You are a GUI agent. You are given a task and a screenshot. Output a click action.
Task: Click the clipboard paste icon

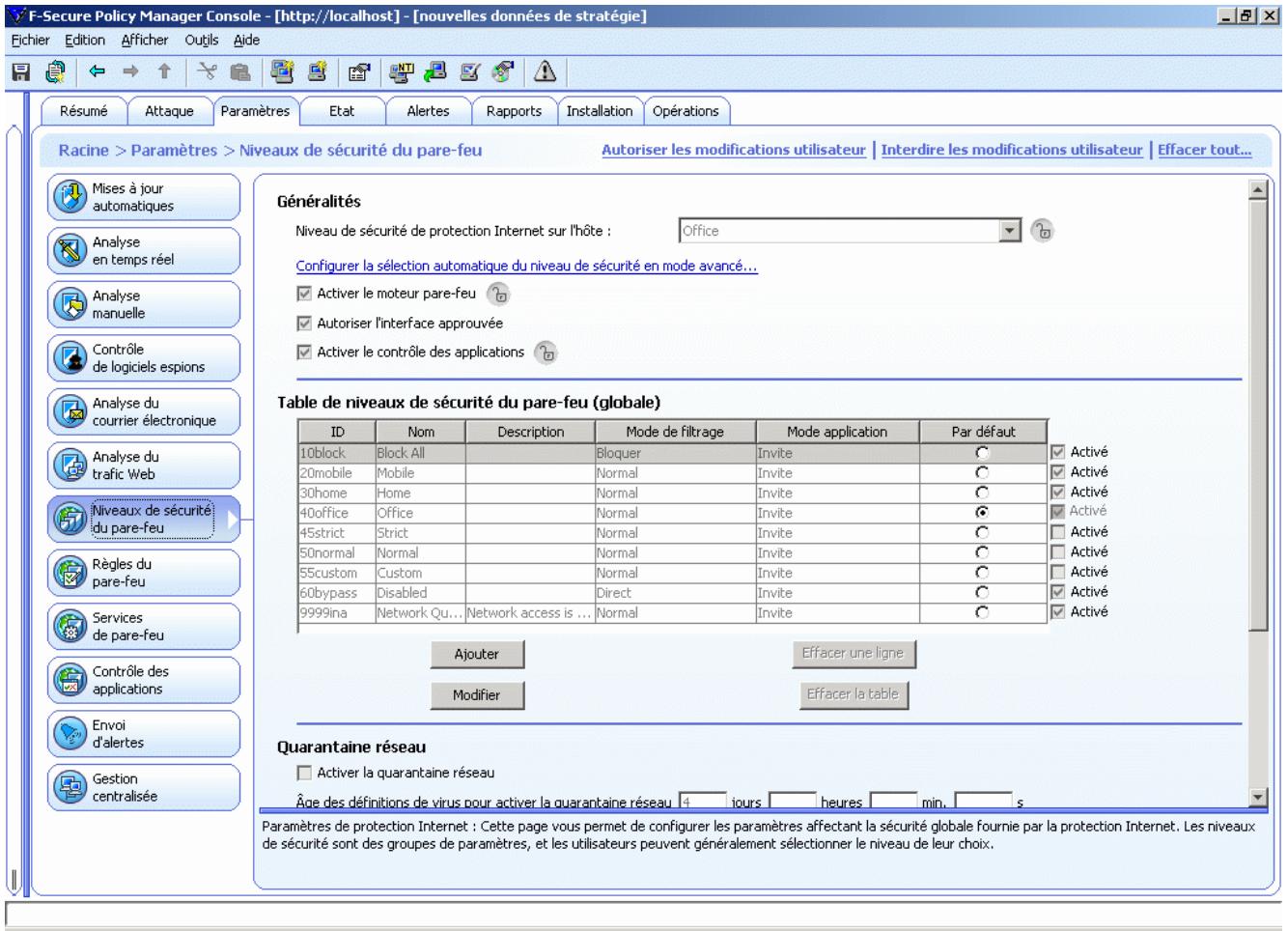coord(239,71)
